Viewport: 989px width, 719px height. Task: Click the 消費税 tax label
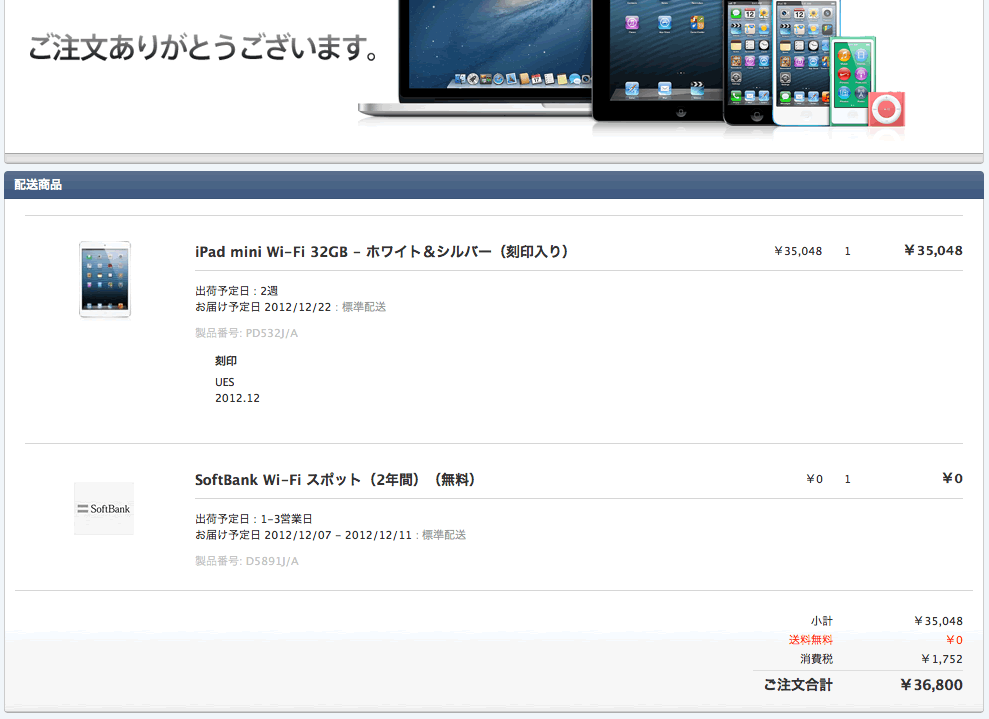click(816, 659)
